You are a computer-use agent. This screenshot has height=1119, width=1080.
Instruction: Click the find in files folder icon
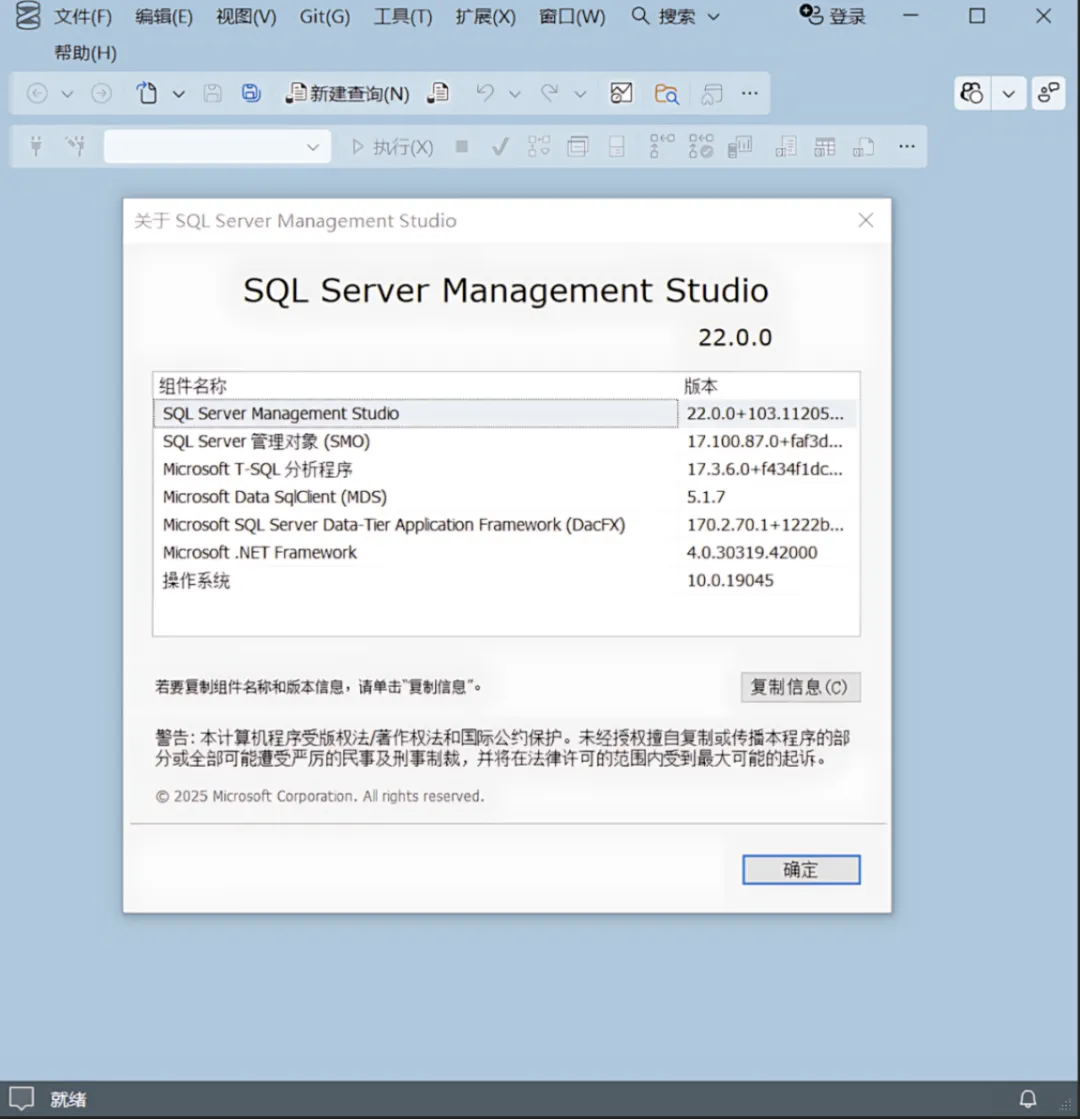(x=667, y=93)
